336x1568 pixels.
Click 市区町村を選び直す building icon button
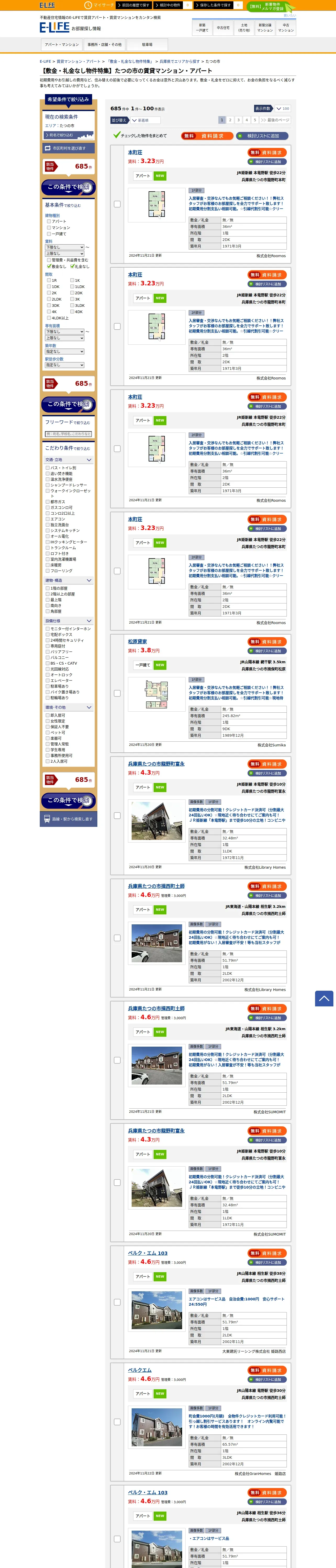(x=68, y=148)
